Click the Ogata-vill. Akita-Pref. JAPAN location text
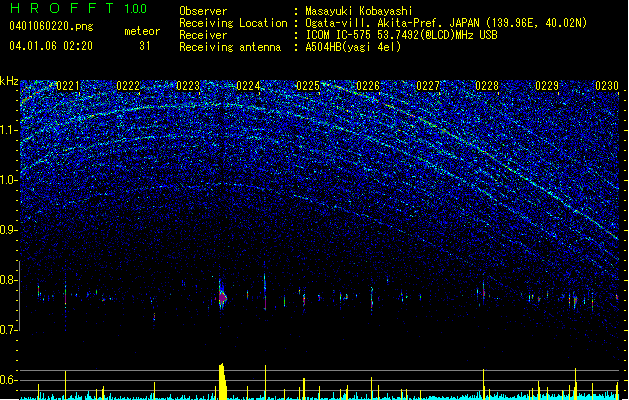 tap(446, 23)
